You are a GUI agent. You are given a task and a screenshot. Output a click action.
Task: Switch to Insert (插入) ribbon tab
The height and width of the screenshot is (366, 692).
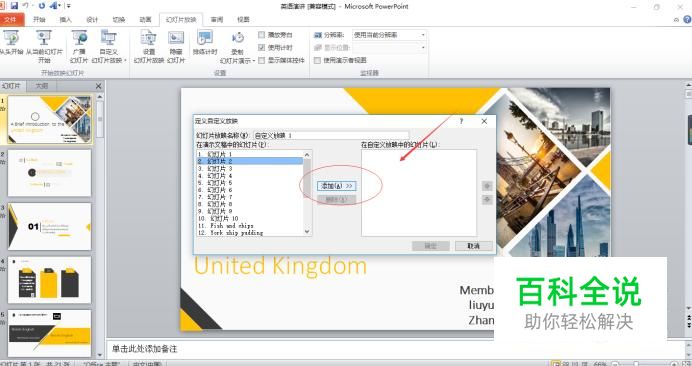pos(65,19)
